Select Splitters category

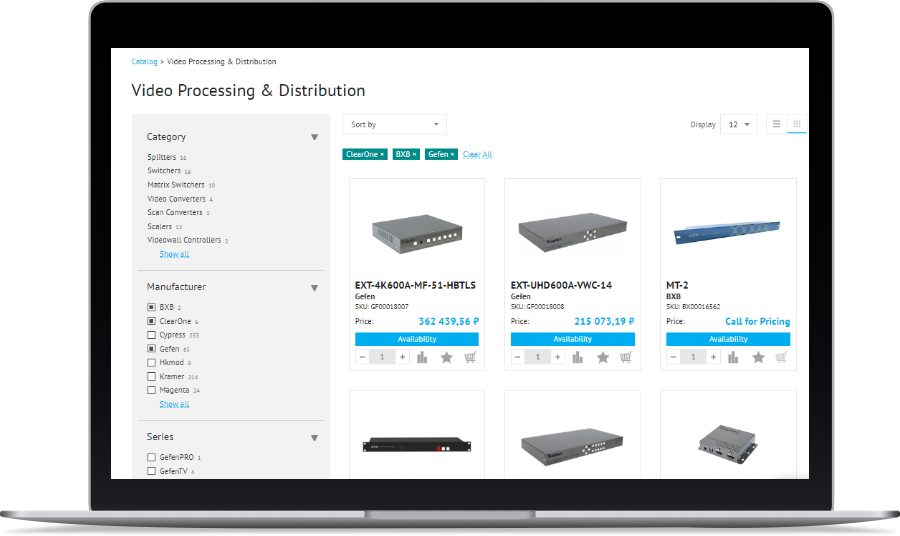[162, 157]
